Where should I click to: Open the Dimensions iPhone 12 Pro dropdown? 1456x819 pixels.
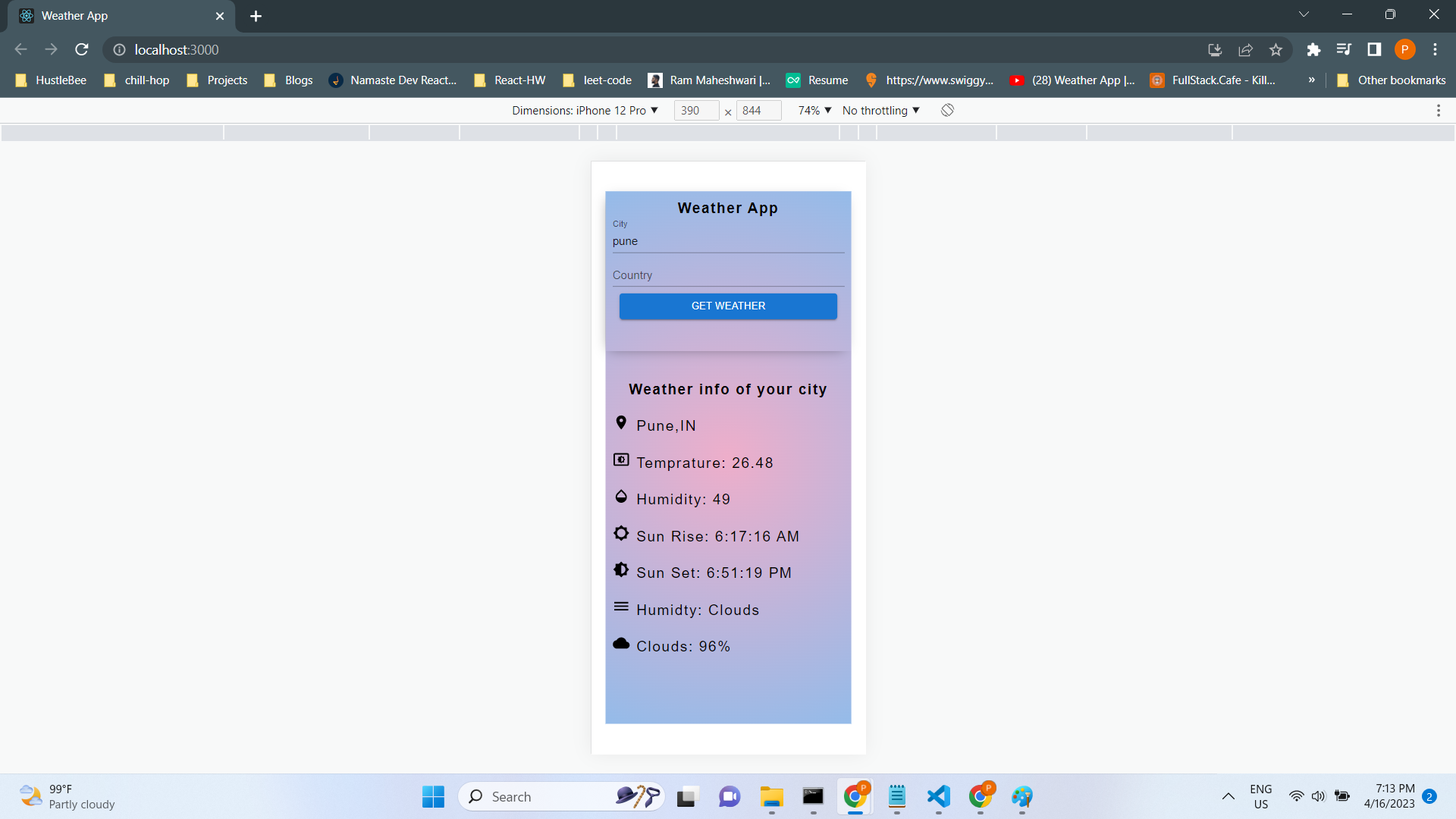point(584,110)
